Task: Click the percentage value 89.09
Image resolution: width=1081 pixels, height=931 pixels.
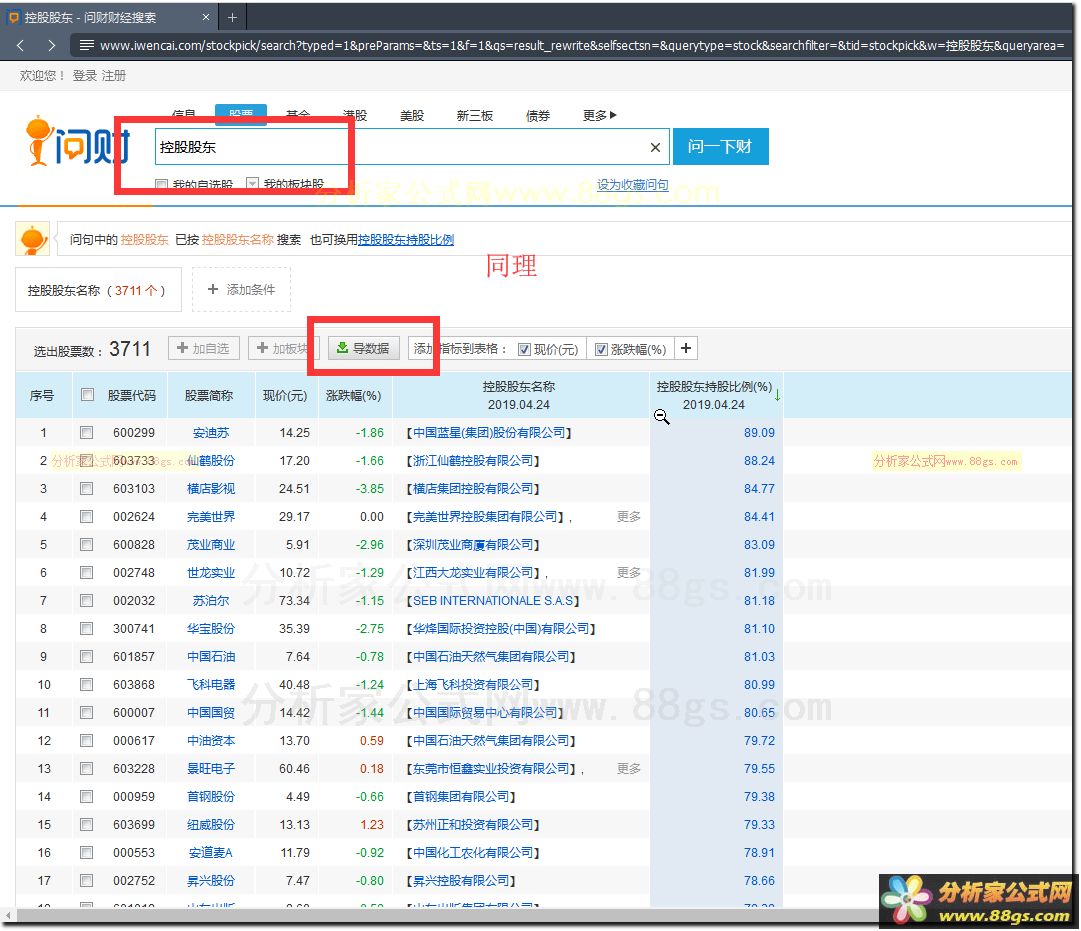Action: (759, 432)
